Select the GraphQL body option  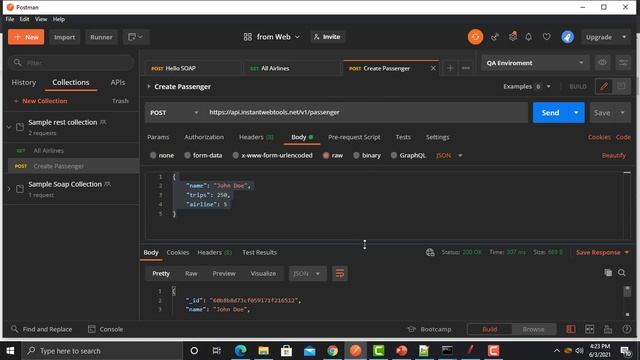pos(408,156)
